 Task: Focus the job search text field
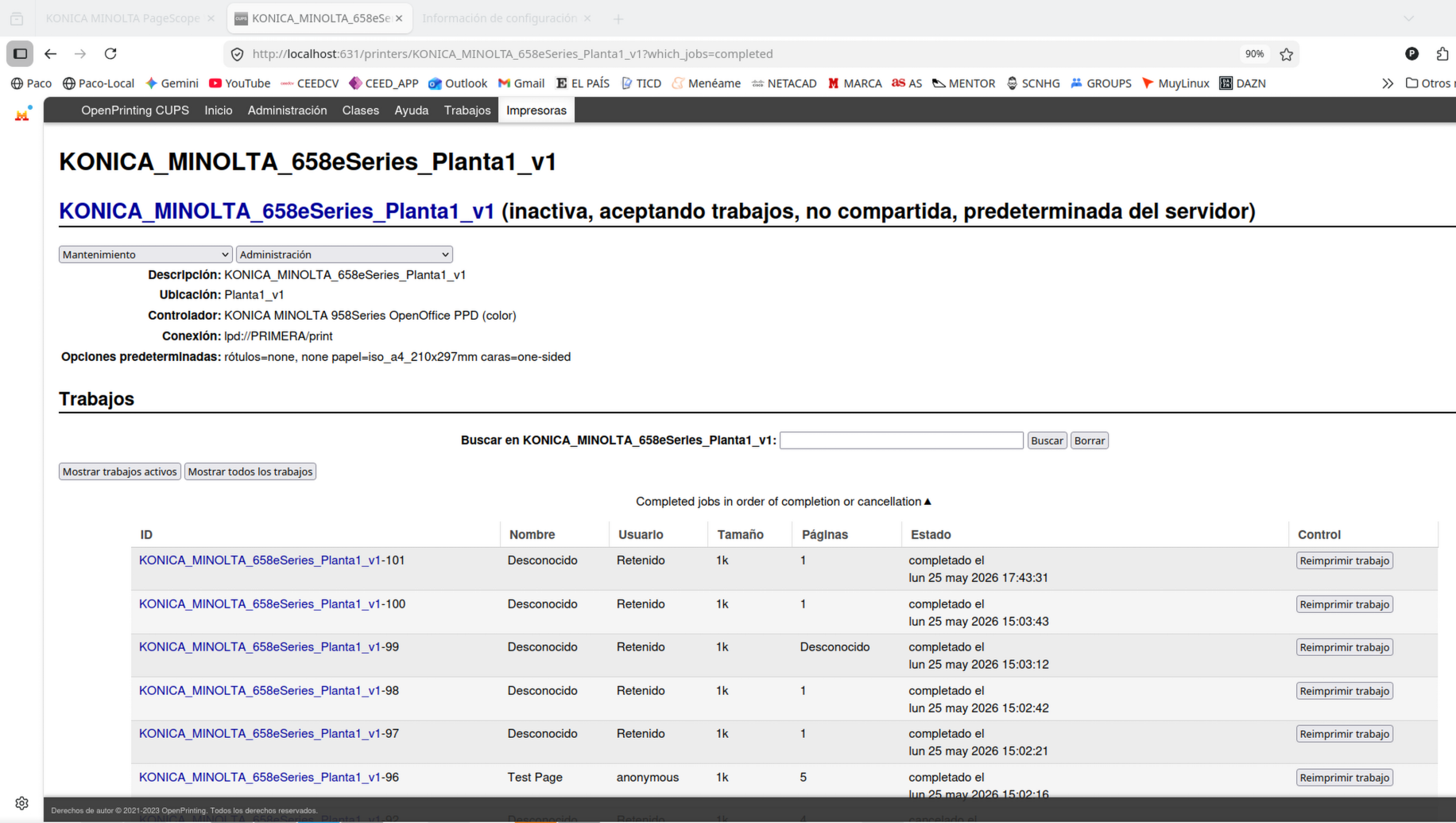point(901,441)
